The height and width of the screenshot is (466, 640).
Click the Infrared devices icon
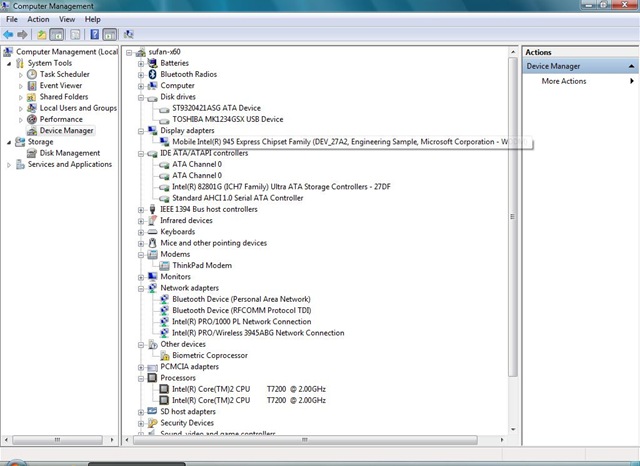coord(152,220)
